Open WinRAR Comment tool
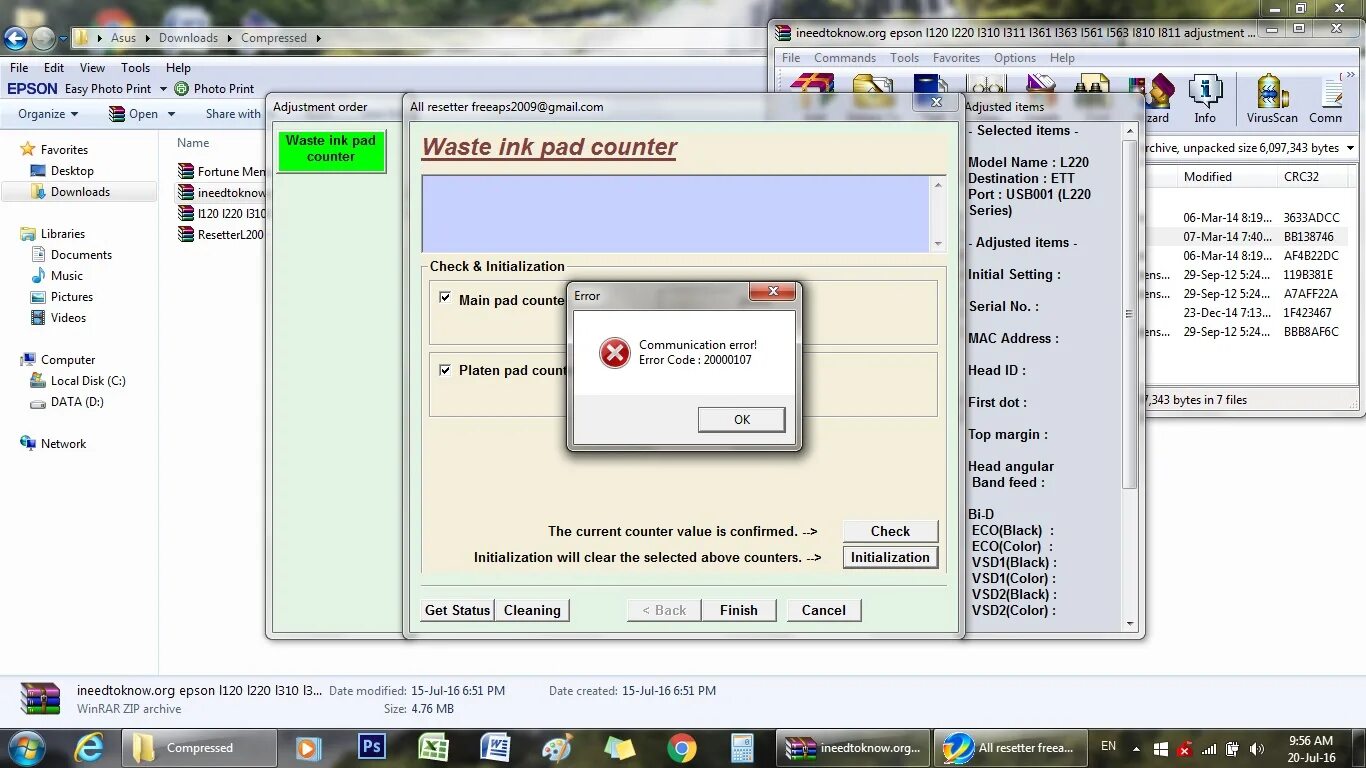The width and height of the screenshot is (1366, 768). click(x=1327, y=98)
